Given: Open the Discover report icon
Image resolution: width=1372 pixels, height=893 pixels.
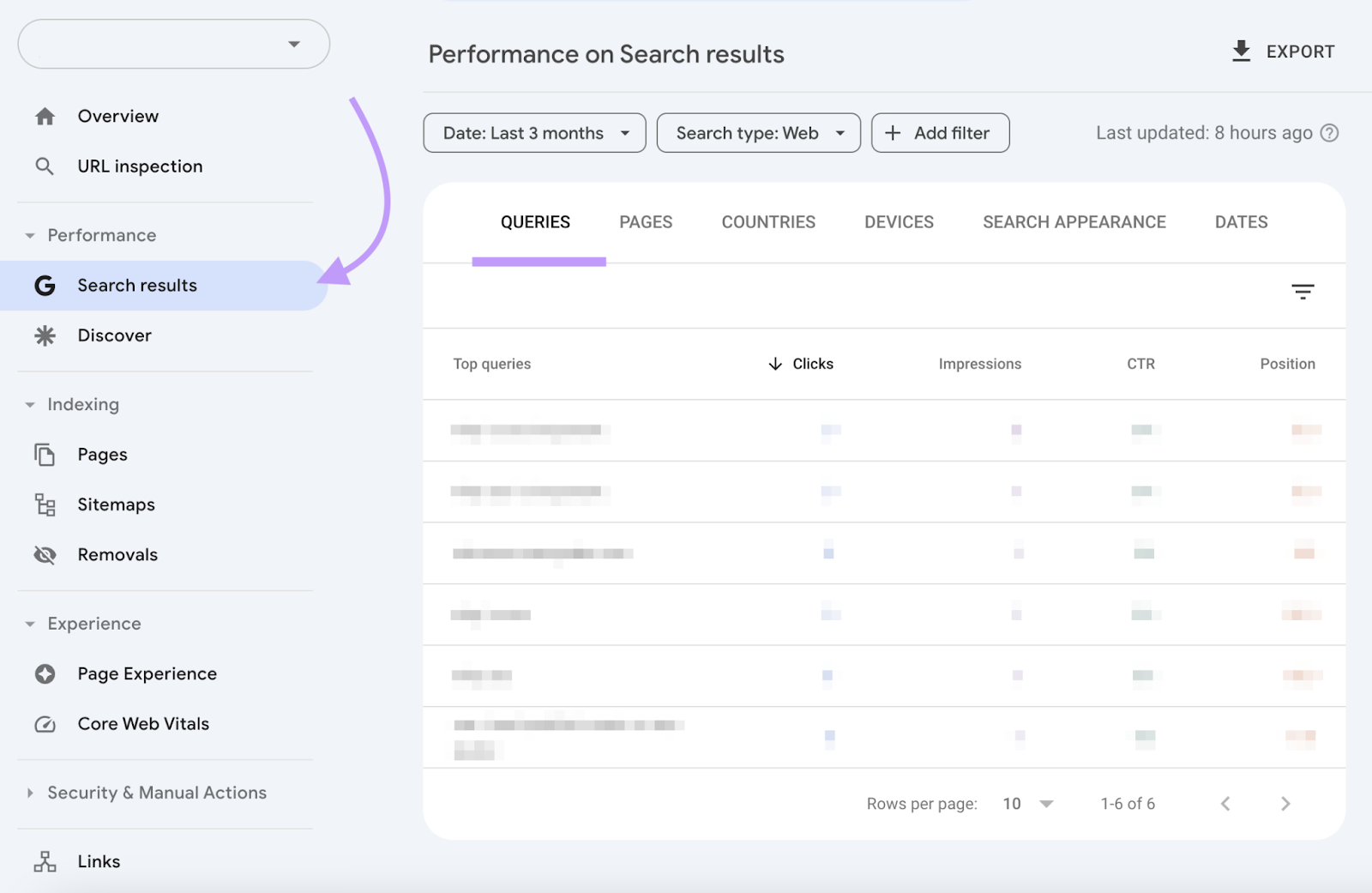Looking at the screenshot, I should coord(44,335).
